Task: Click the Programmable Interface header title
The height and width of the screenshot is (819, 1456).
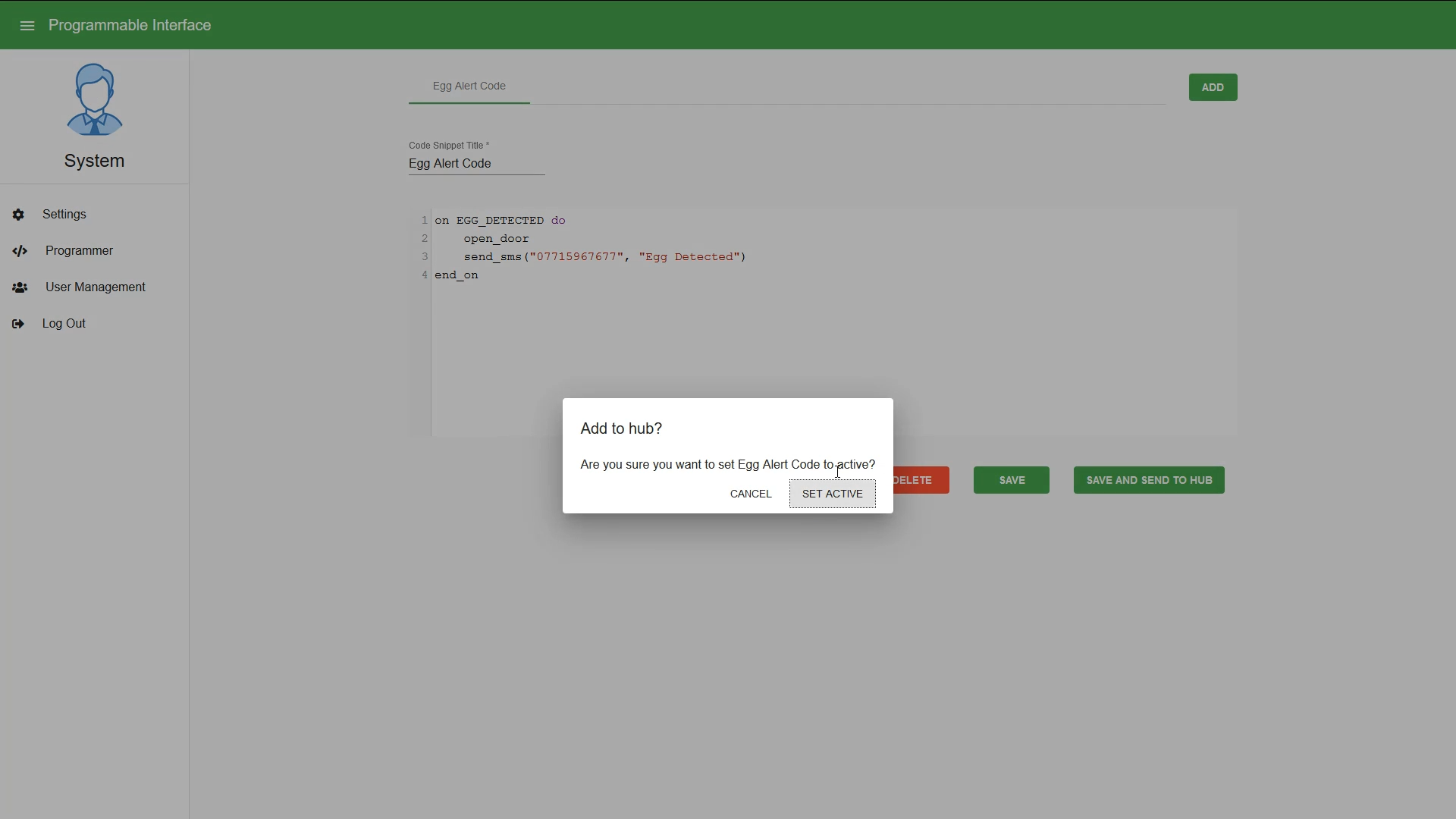Action: coord(130,25)
